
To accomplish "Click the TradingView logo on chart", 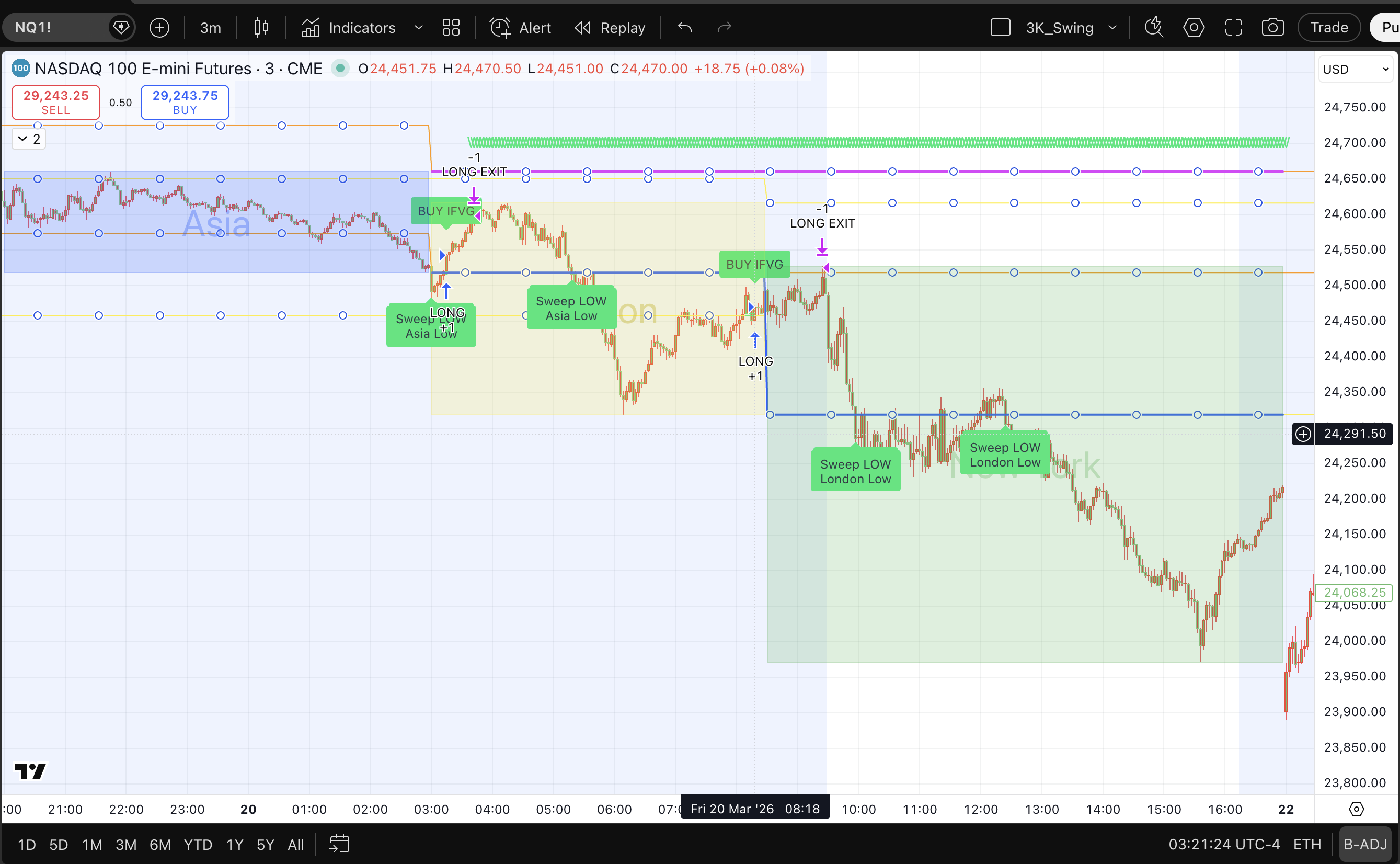I will click(x=30, y=771).
